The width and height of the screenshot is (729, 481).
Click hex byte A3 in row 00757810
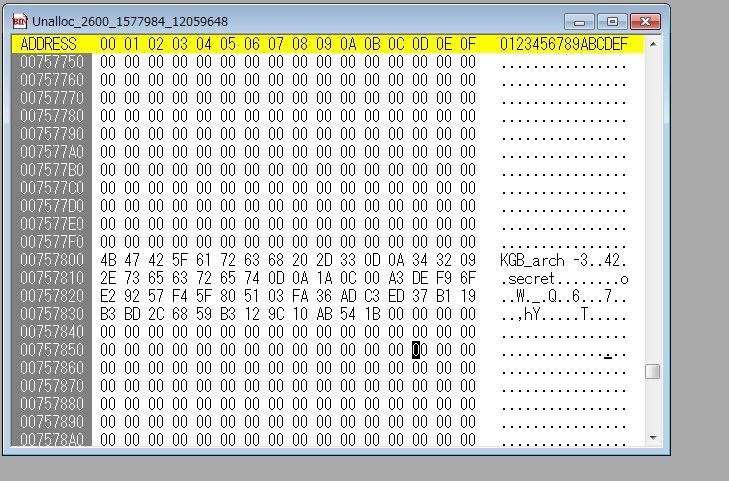(396, 278)
